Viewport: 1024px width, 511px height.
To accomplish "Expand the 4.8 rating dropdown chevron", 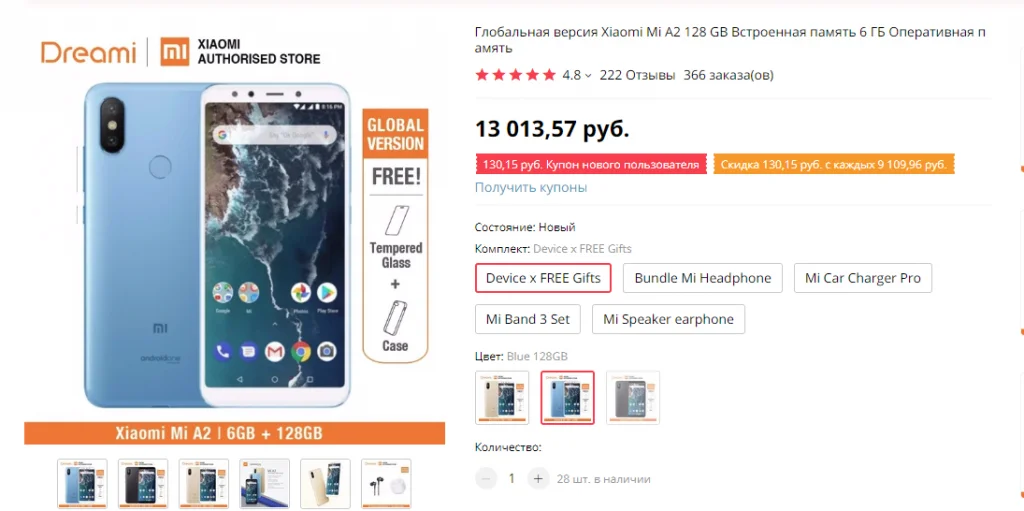I will click(588, 76).
